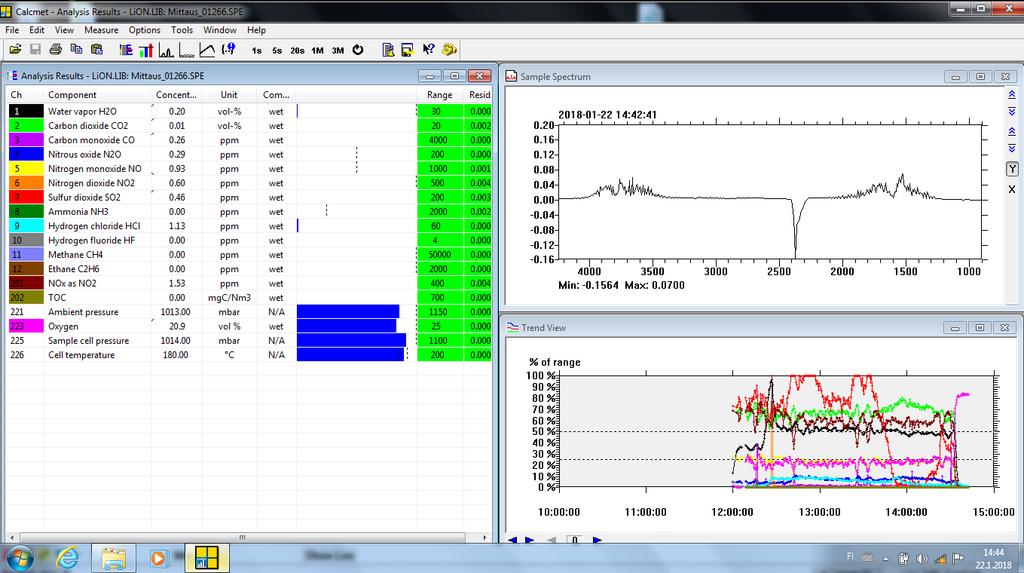The image size is (1024, 573).
Task: Set measurement time to 3M
Action: (338, 50)
